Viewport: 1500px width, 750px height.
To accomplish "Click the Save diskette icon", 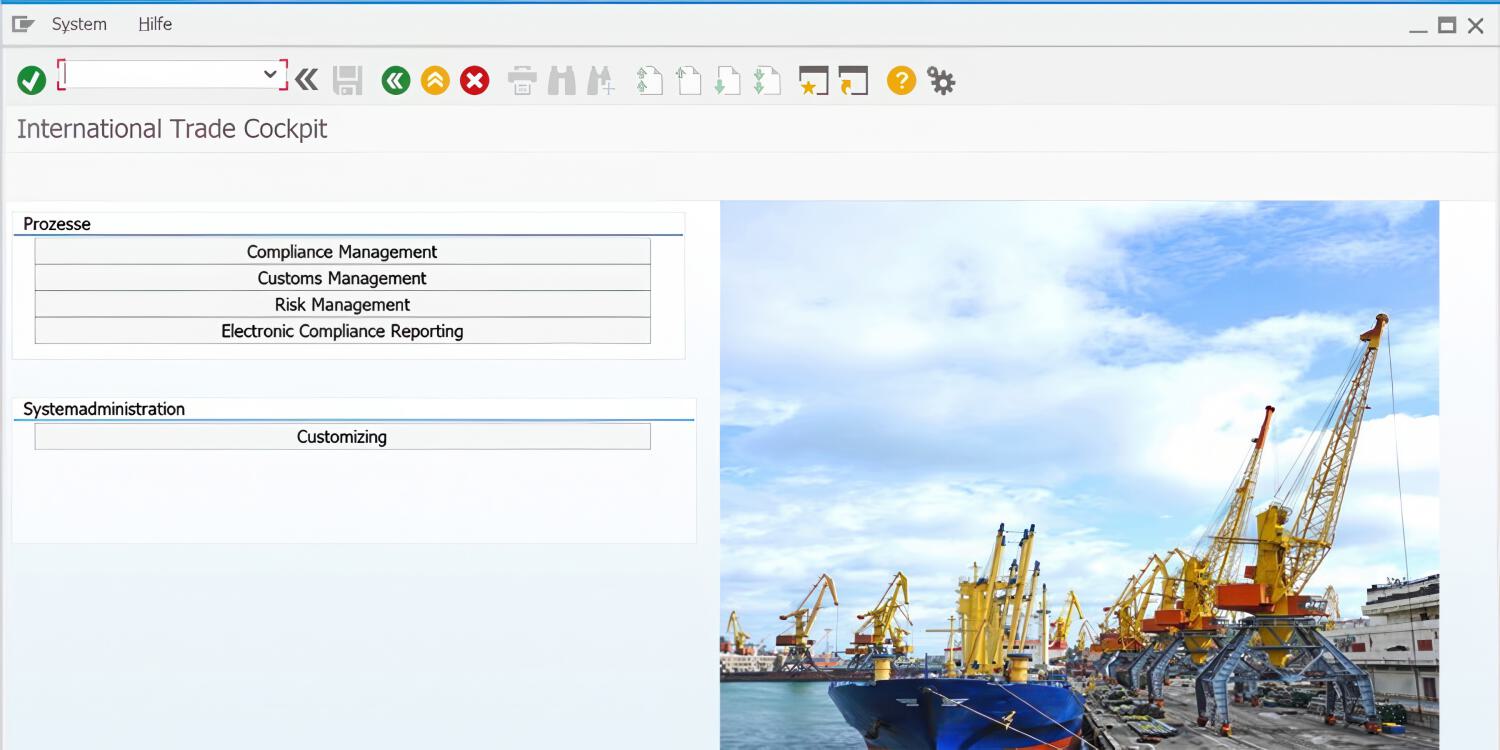I will coord(347,80).
